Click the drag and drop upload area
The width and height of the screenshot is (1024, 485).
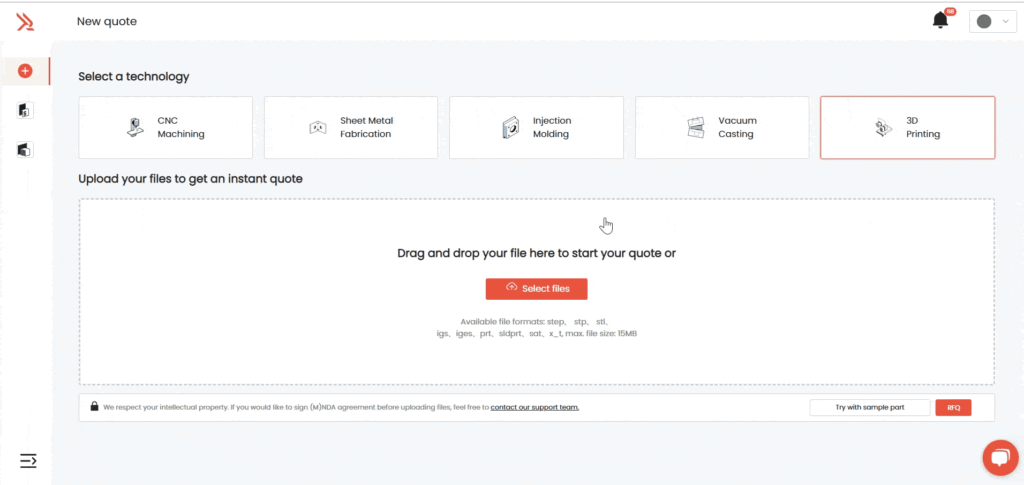[x=536, y=230]
